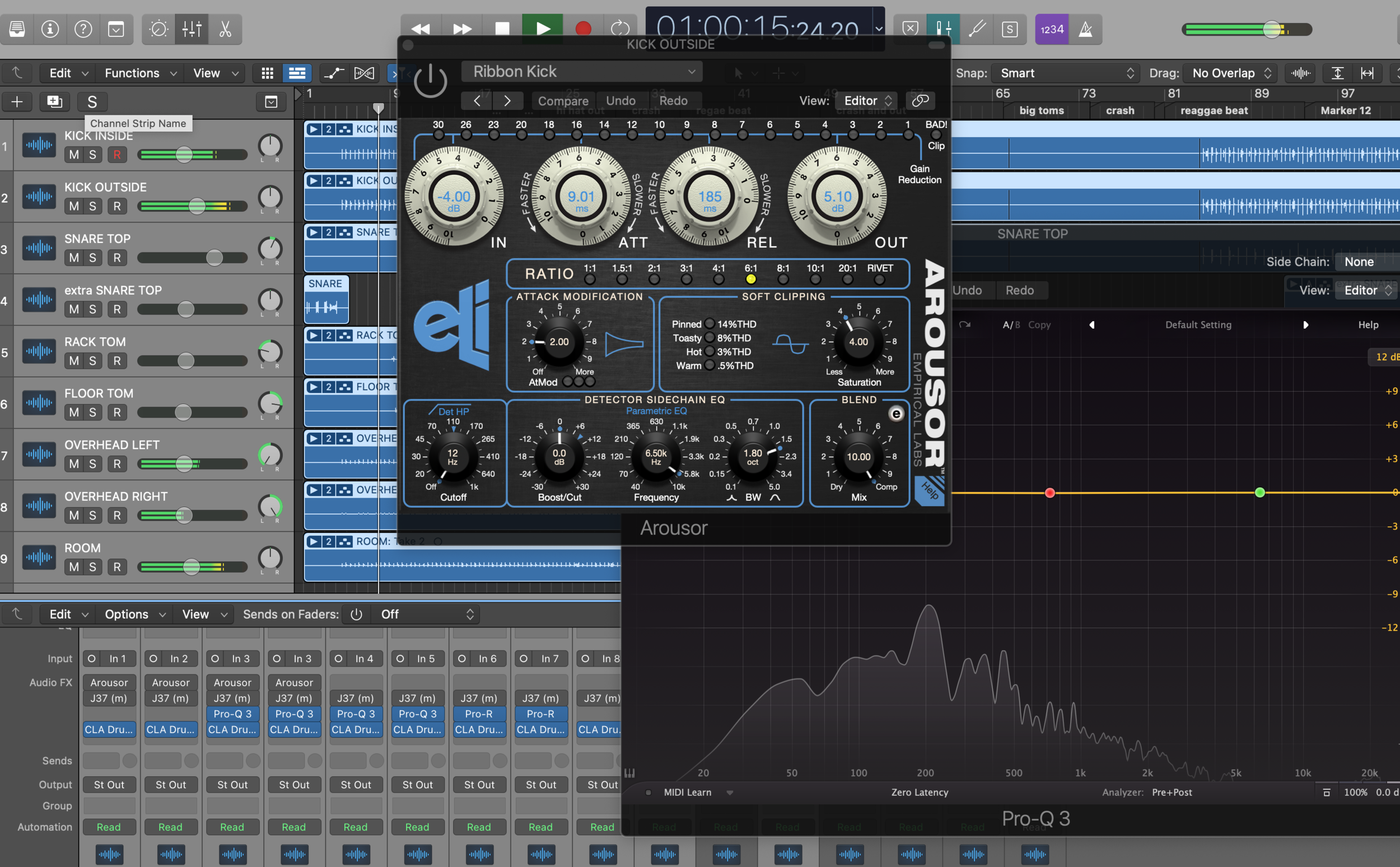Image resolution: width=1400 pixels, height=867 pixels.
Task: Select the 4:1 ratio radio button
Action: (718, 279)
